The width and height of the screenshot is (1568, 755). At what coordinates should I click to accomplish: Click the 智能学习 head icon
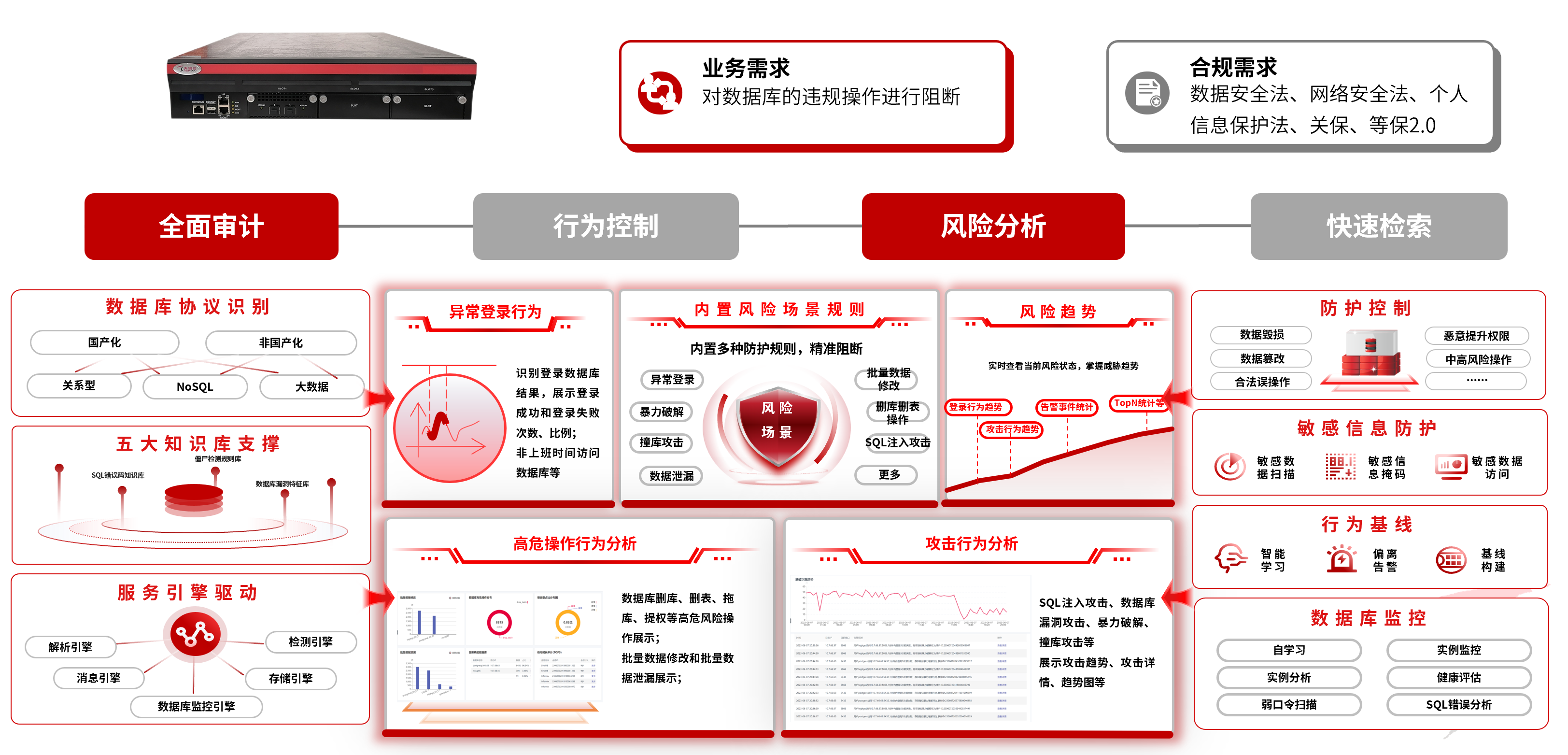(x=1230, y=558)
